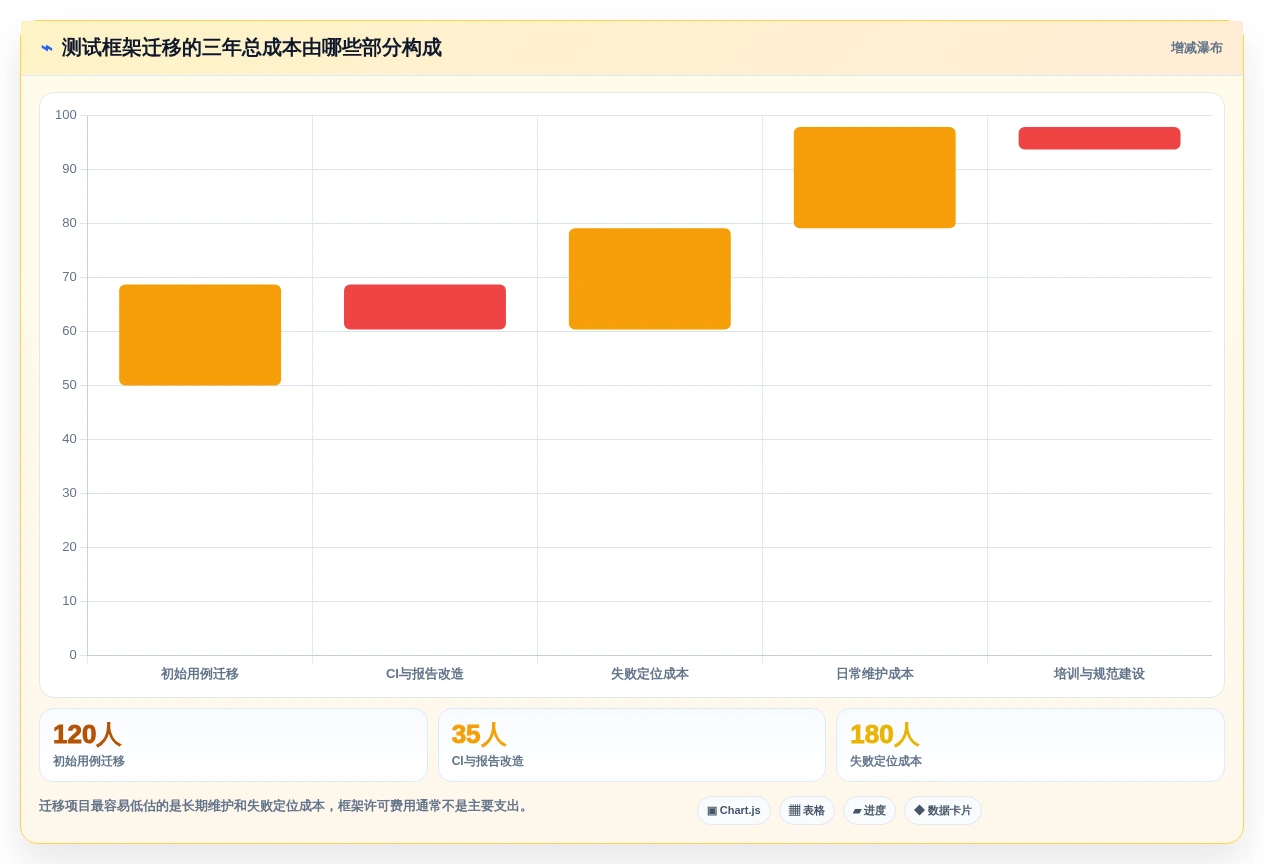The image size is (1264, 864).
Task: Click the 培训与规范建设 x-axis label
Action: click(1099, 674)
